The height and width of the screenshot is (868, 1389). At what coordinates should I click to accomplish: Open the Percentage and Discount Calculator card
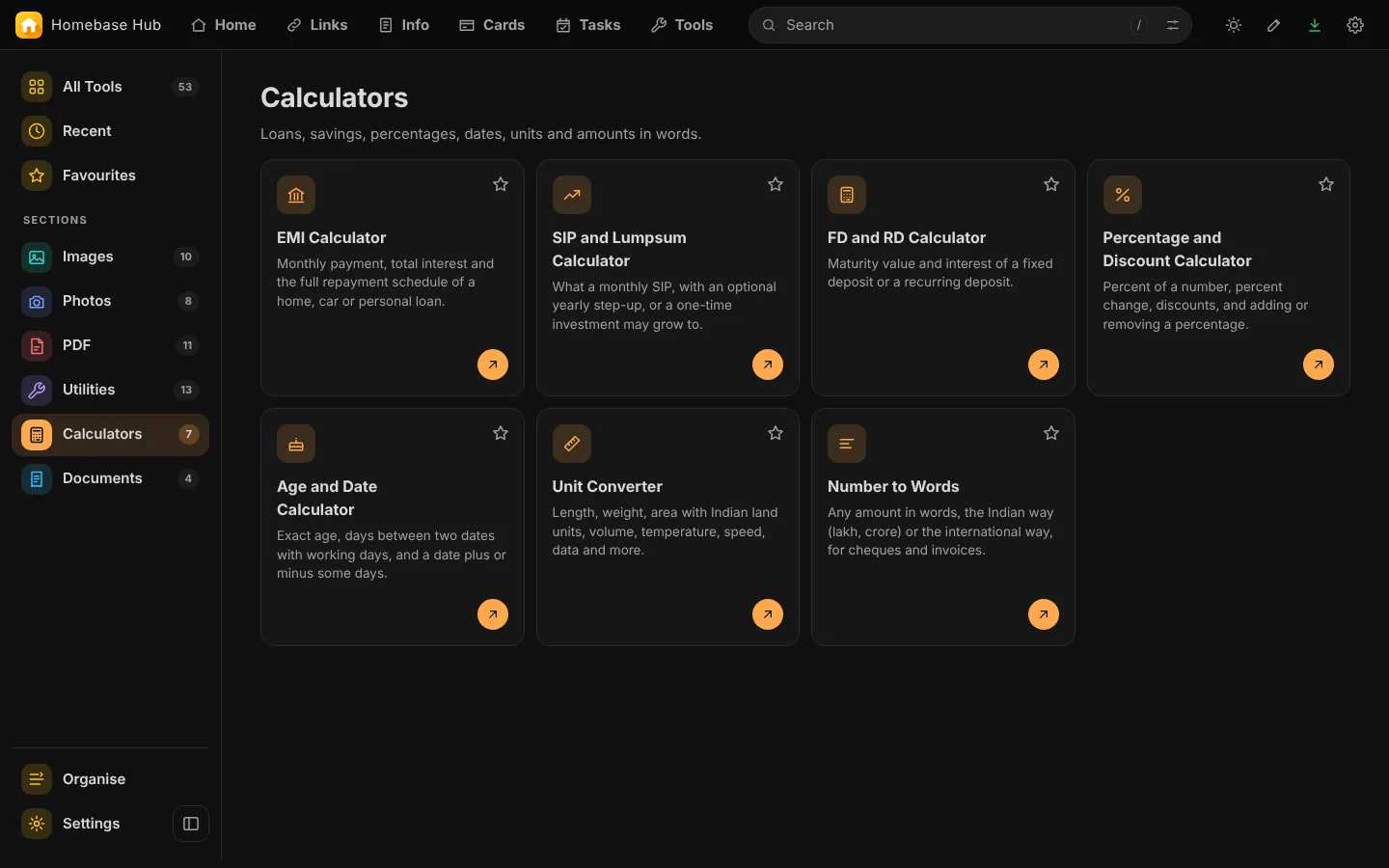[1218, 278]
